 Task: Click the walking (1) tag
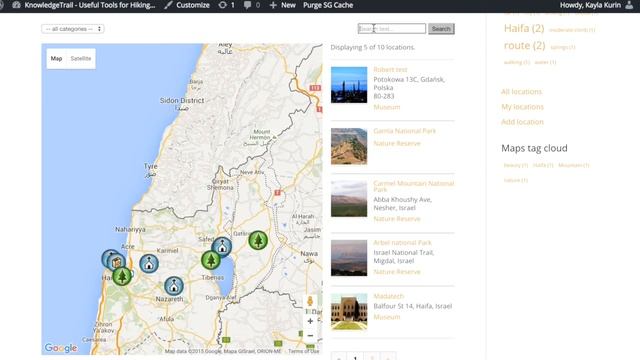tap(517, 62)
